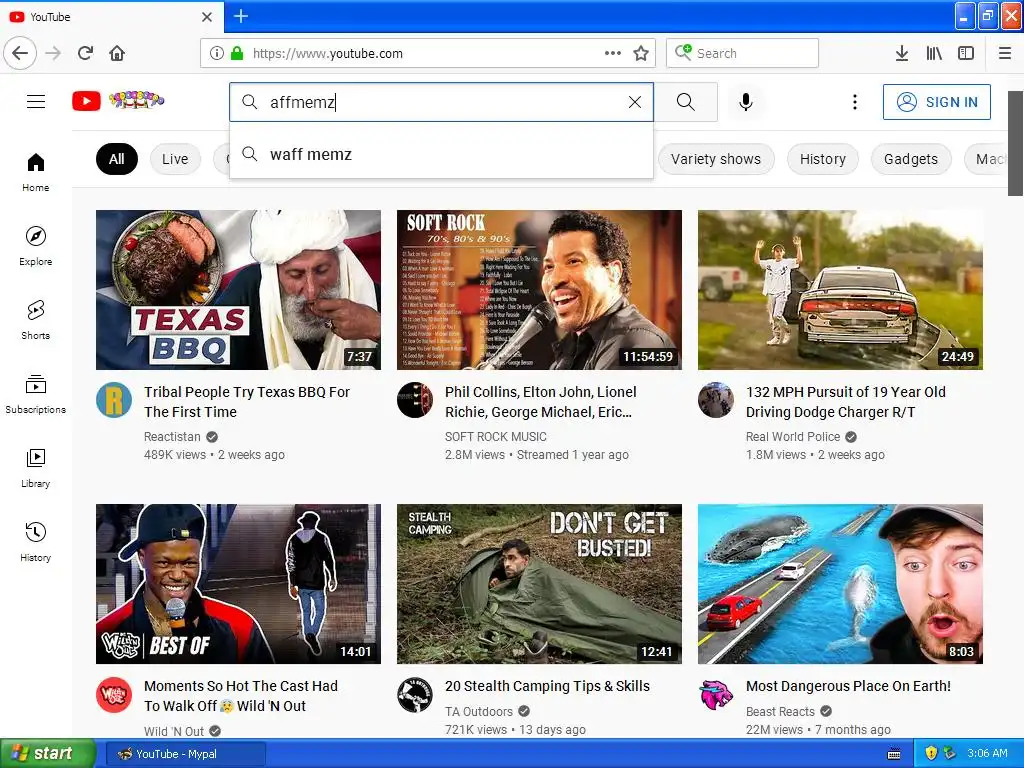Image resolution: width=1024 pixels, height=768 pixels.
Task: Open History in sidebar
Action: click(36, 542)
